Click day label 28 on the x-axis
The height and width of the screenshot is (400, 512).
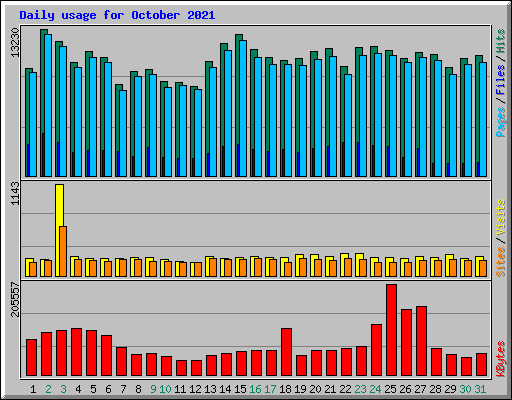(435, 389)
